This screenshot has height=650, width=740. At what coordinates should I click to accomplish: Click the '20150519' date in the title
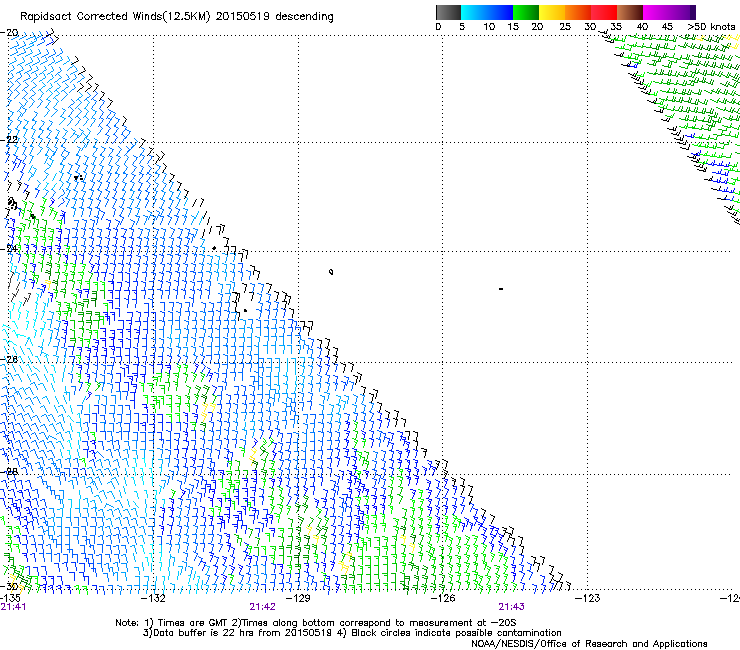click(x=243, y=17)
